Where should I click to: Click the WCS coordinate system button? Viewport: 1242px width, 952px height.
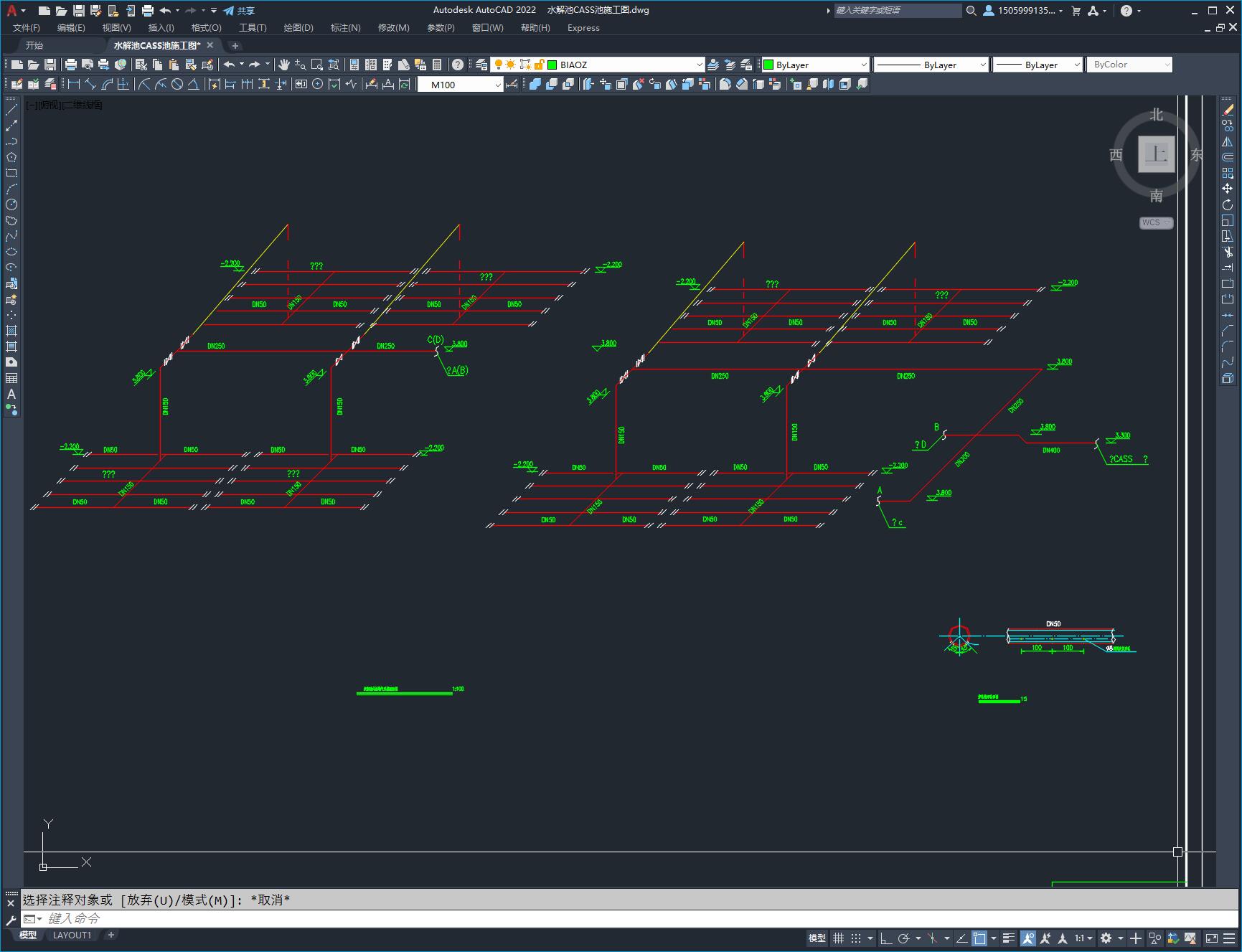1155,222
